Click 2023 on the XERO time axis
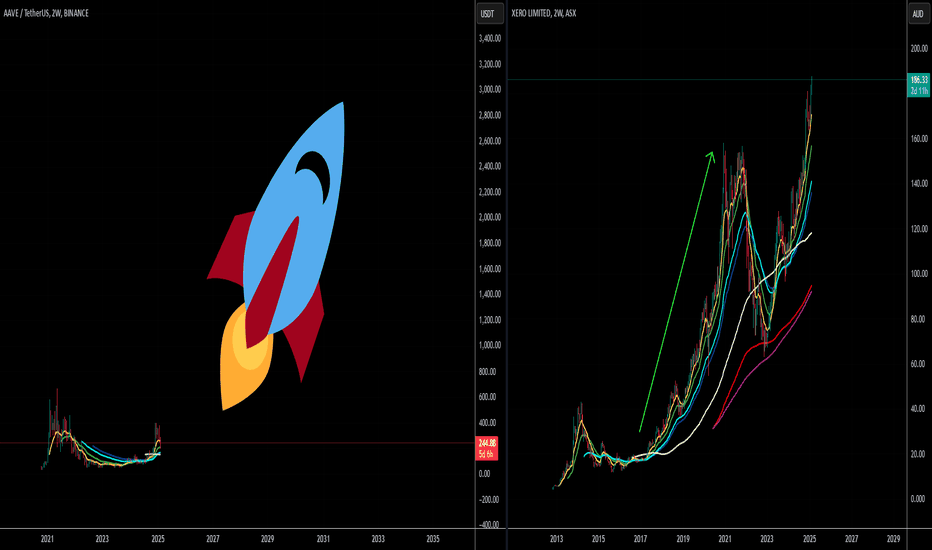The width and height of the screenshot is (932, 550). [x=767, y=539]
